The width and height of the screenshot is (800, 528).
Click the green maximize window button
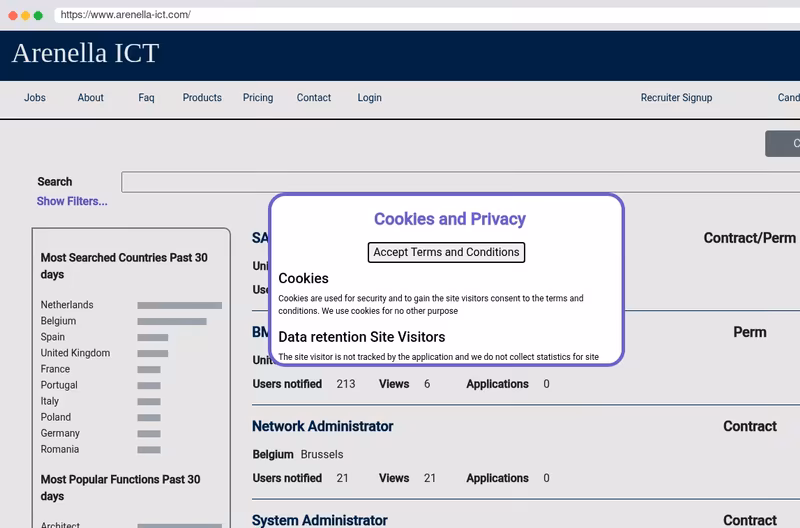pyautogui.click(x=38, y=15)
